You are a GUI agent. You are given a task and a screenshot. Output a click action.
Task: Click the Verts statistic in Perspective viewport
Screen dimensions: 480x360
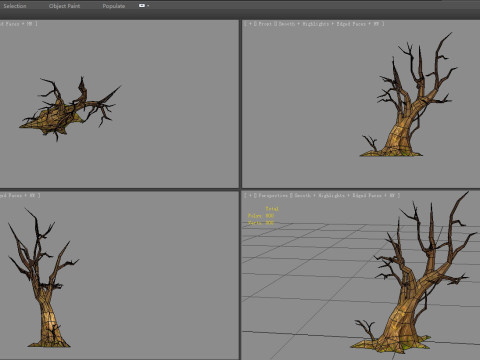[x=261, y=223]
